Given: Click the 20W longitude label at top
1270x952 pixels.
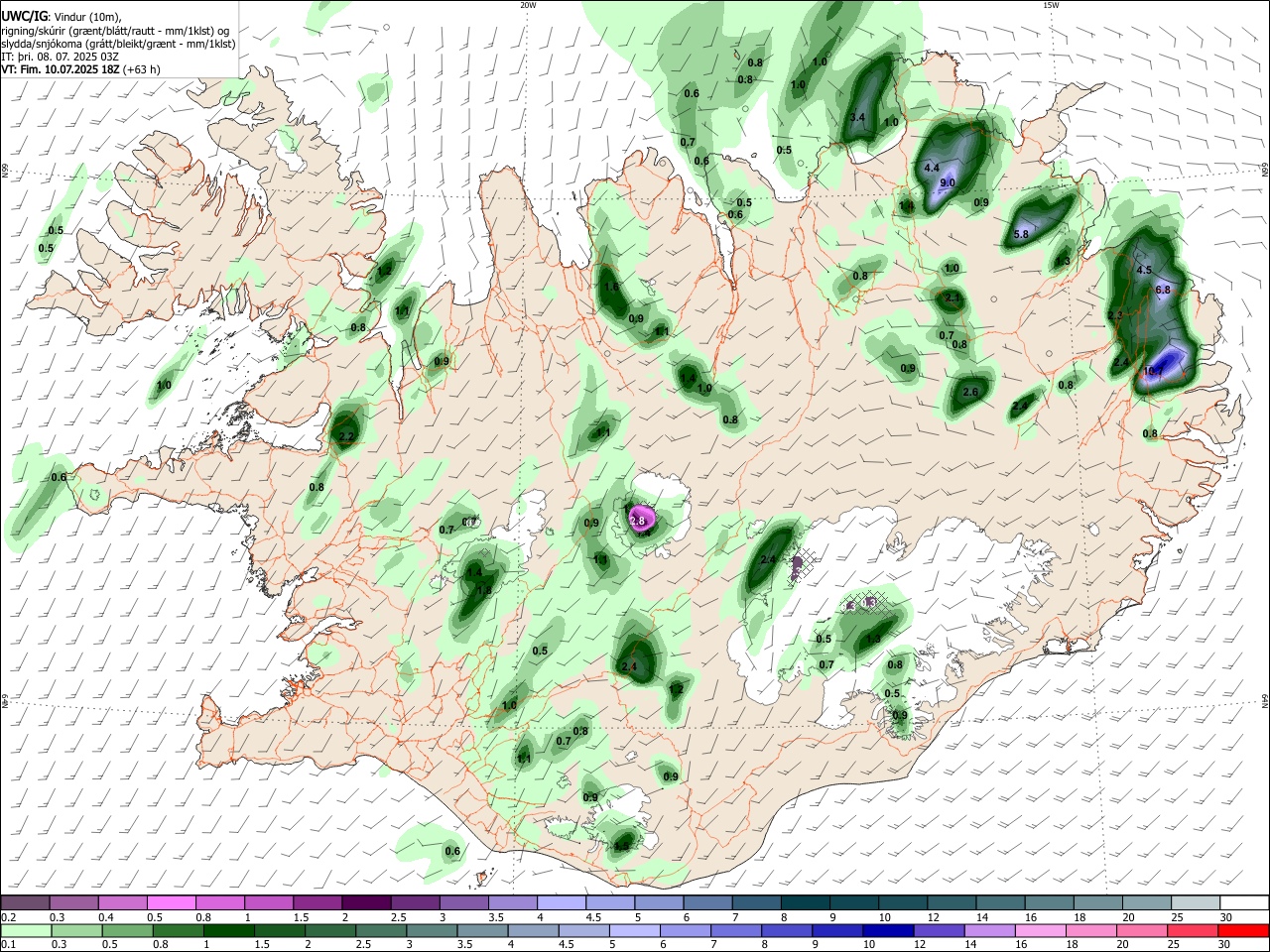Looking at the screenshot, I should click(528, 5).
